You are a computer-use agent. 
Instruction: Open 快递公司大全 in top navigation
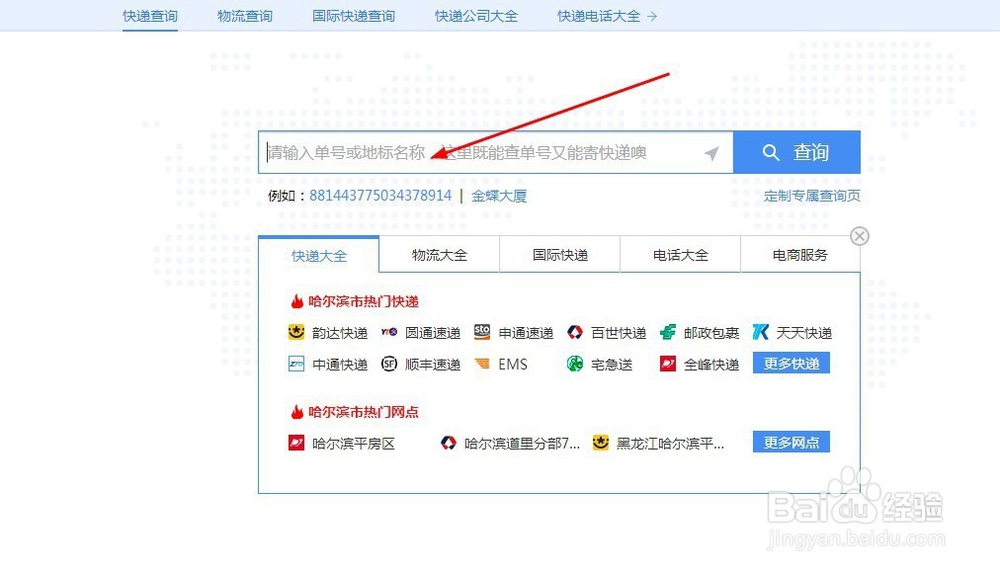tap(476, 16)
